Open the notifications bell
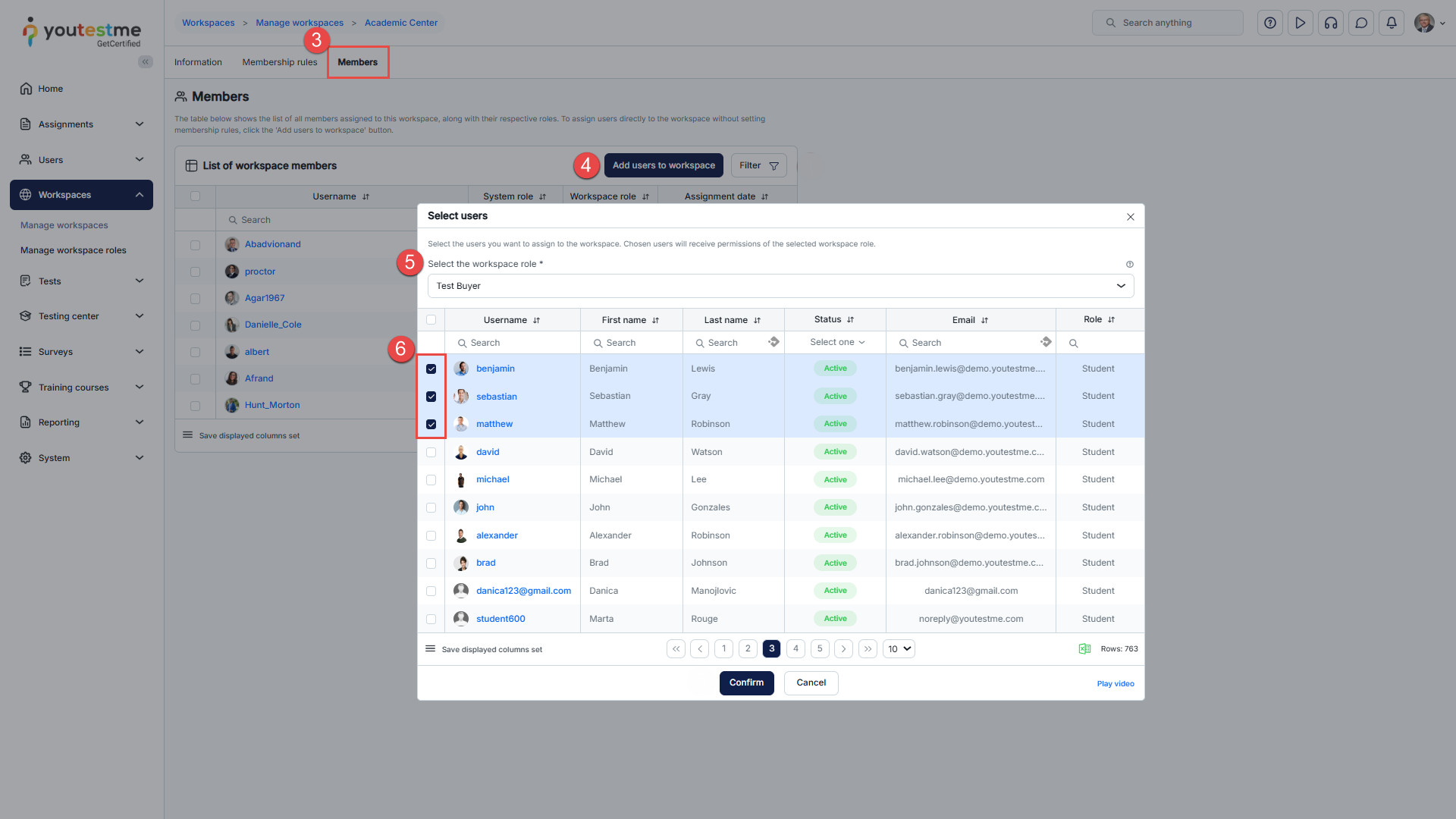The height and width of the screenshot is (819, 1456). pyautogui.click(x=1392, y=23)
